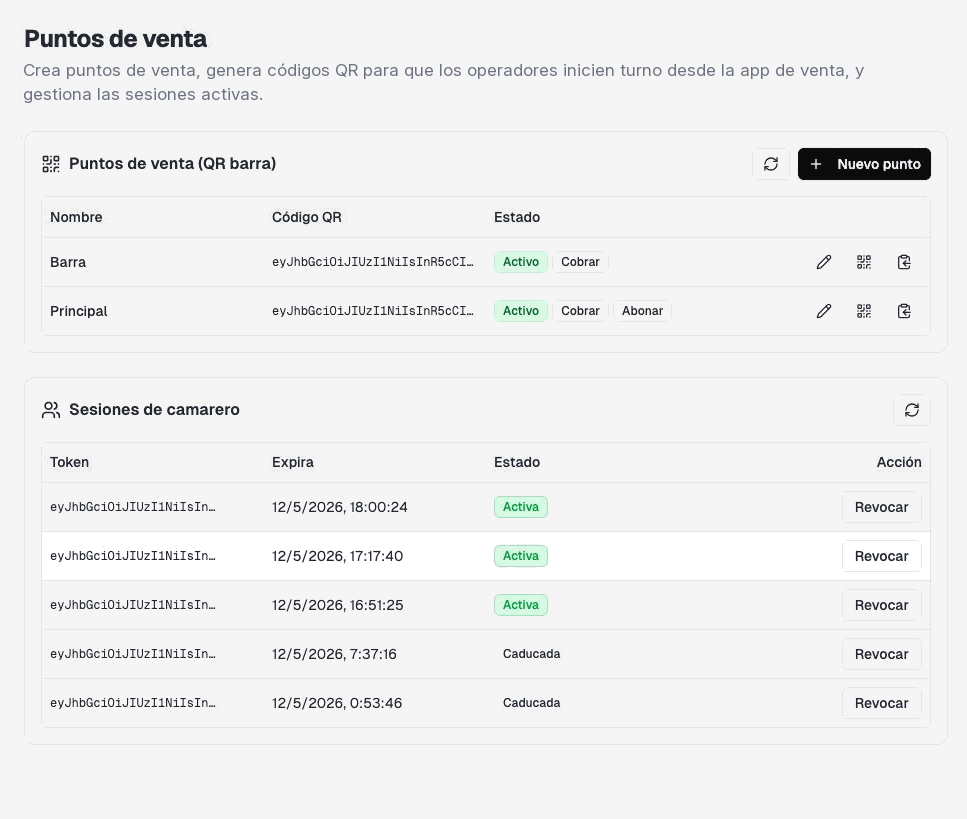Click the Barra row QR code string
This screenshot has height=819, width=967.
372,262
